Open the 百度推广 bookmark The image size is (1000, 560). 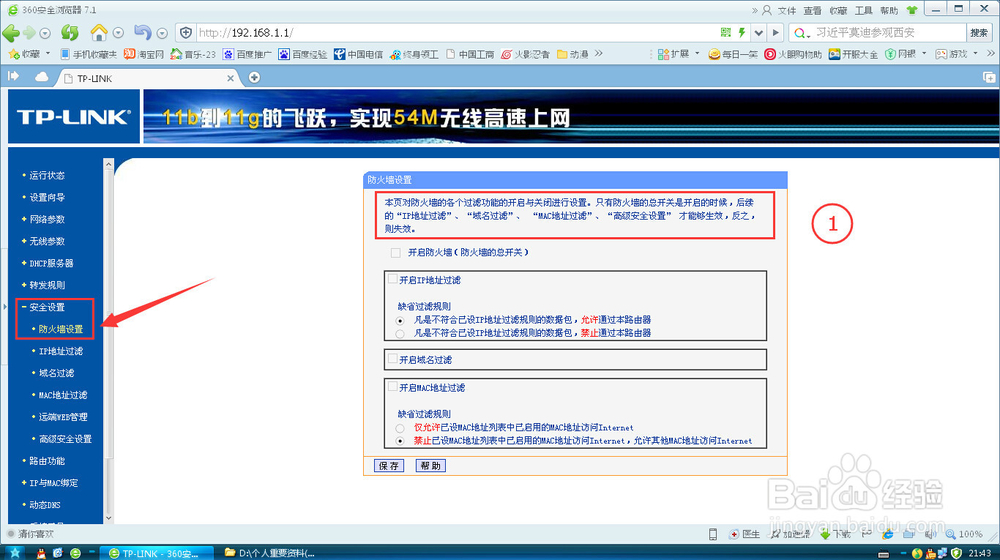tap(247, 54)
